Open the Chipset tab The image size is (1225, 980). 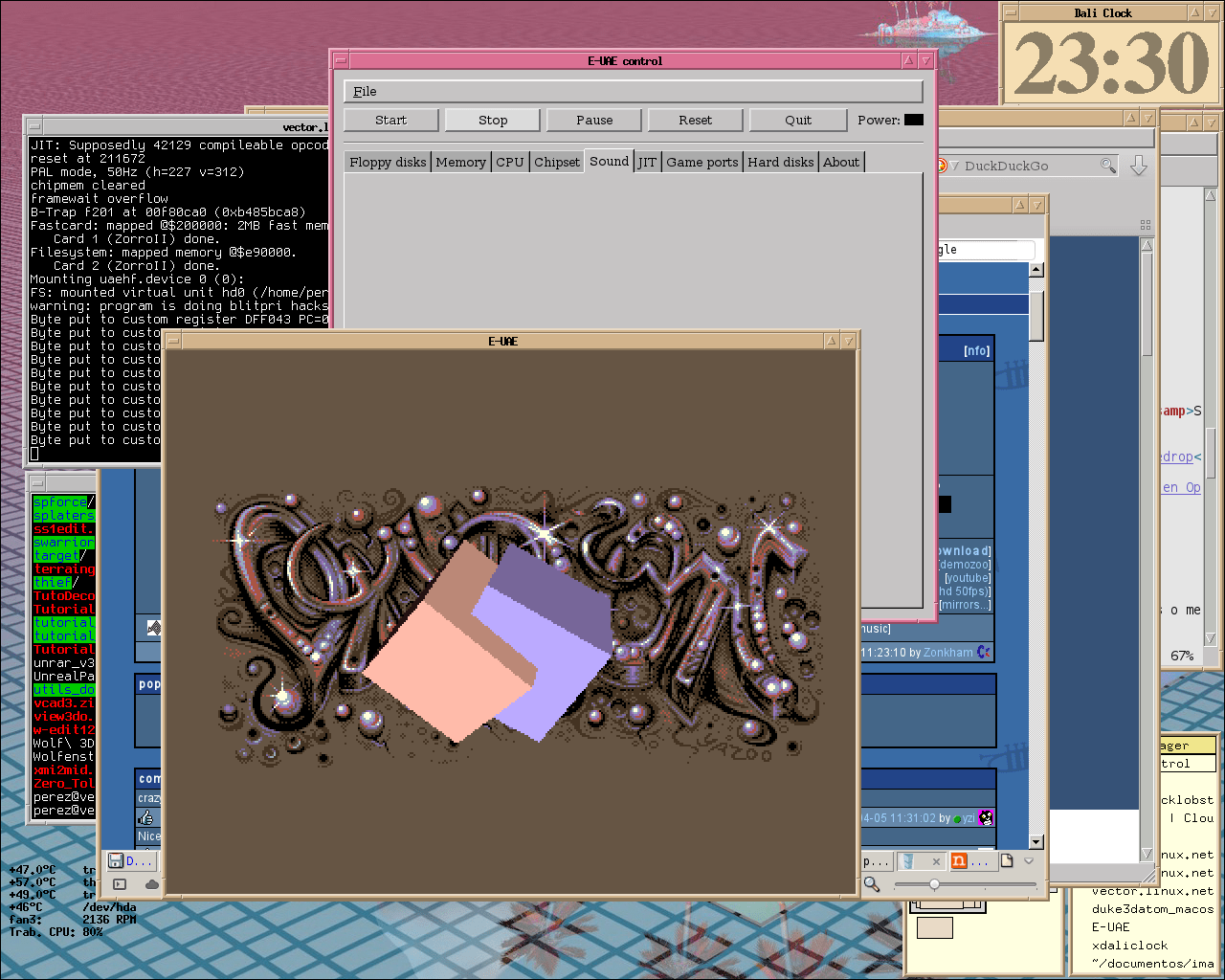557,162
